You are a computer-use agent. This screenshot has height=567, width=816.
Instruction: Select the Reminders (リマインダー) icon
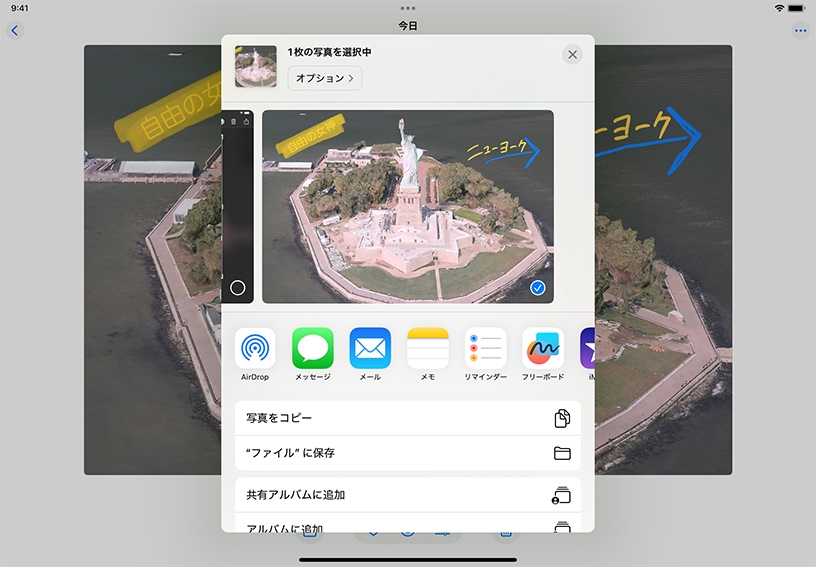pos(486,348)
